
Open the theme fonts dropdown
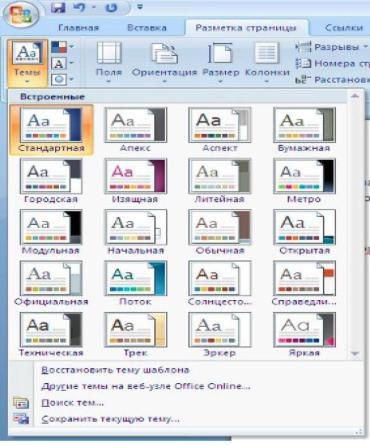point(62,63)
